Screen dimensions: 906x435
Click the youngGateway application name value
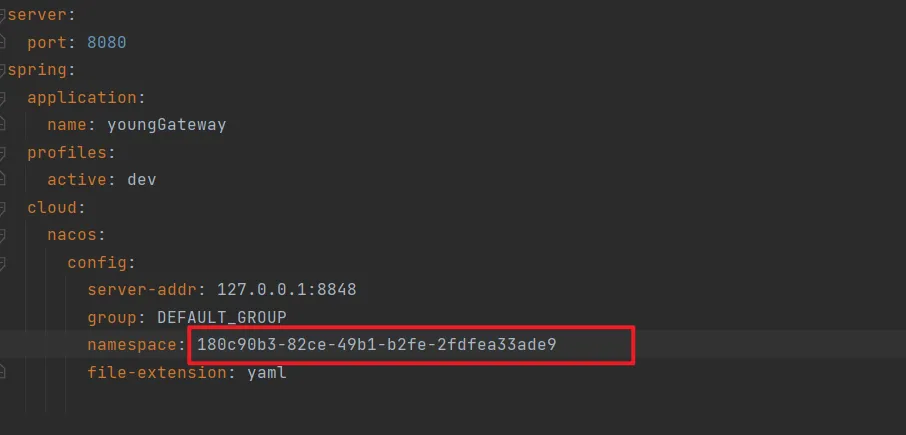pos(166,125)
